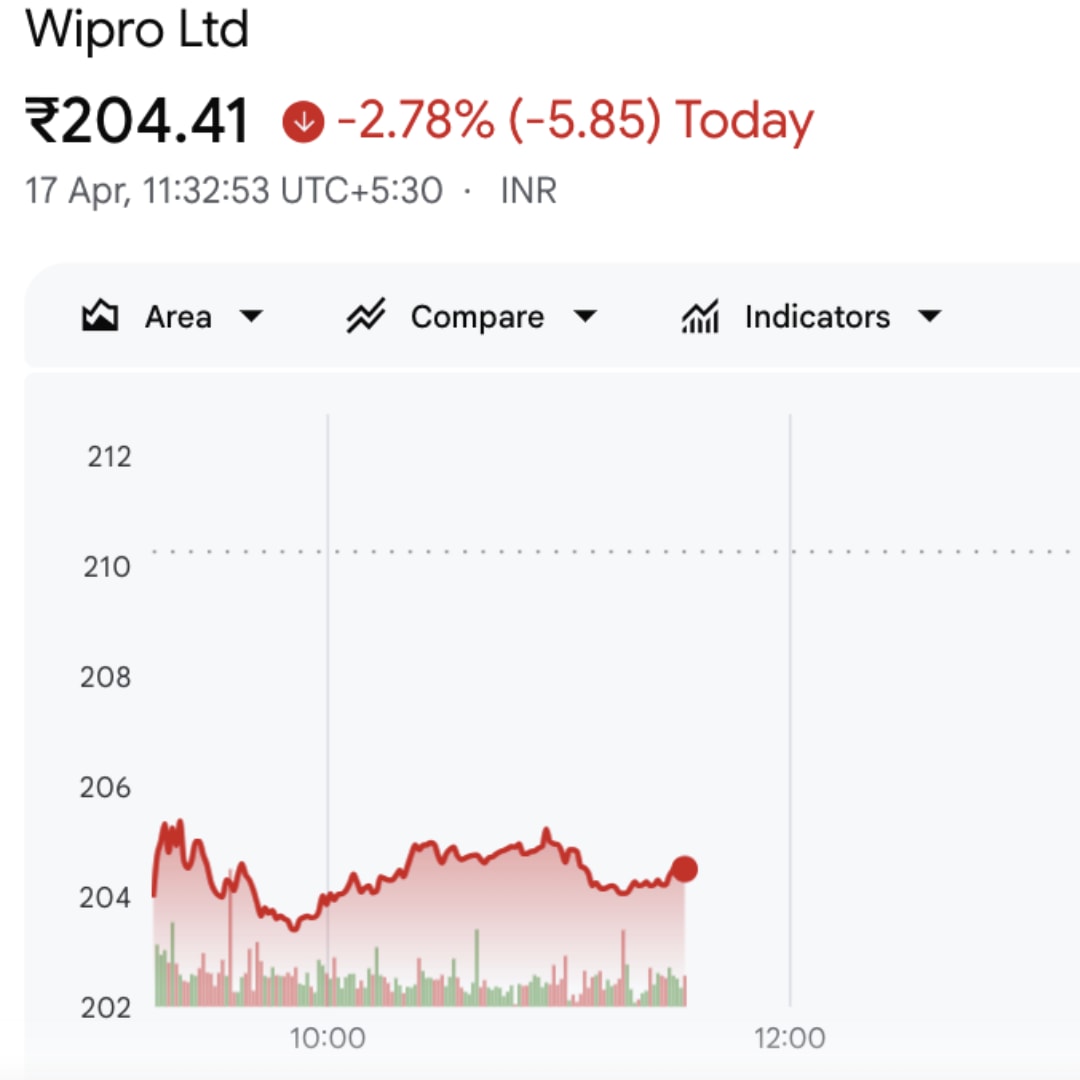Click the INR currency label
Image resolution: width=1080 pixels, height=1080 pixels.
tap(528, 190)
